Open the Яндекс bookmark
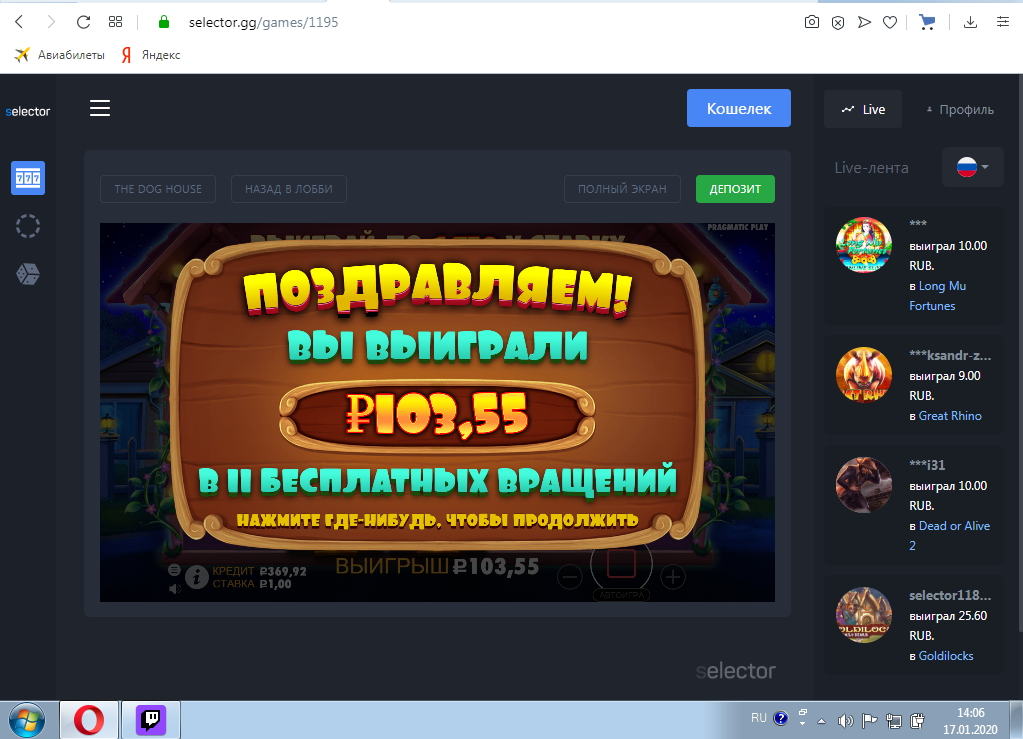 [x=151, y=55]
